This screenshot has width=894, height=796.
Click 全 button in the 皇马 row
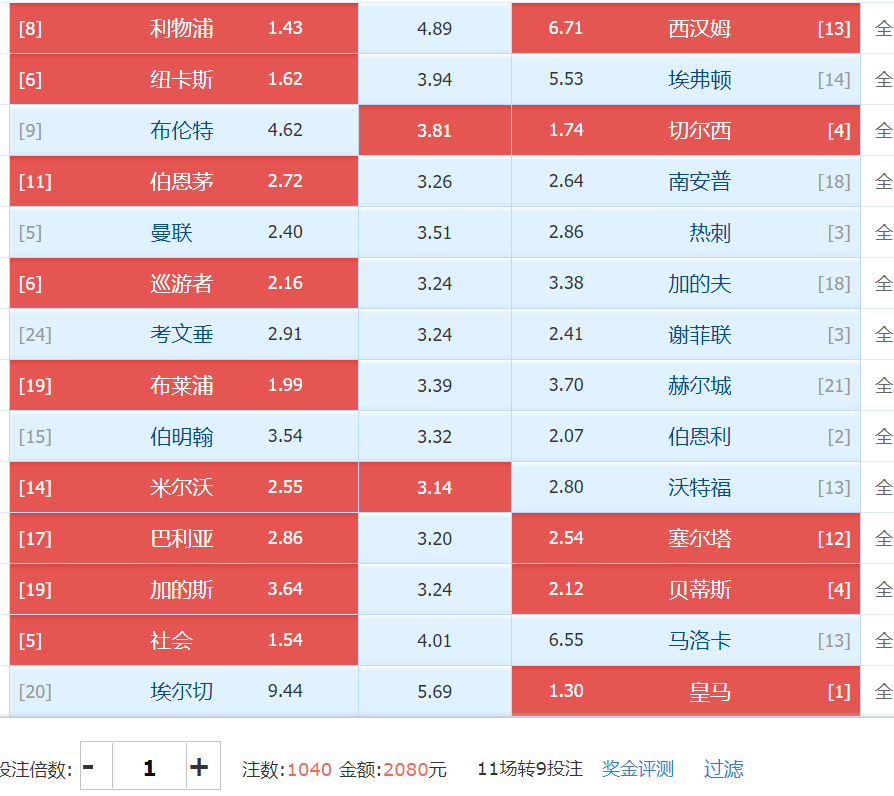pos(883,691)
